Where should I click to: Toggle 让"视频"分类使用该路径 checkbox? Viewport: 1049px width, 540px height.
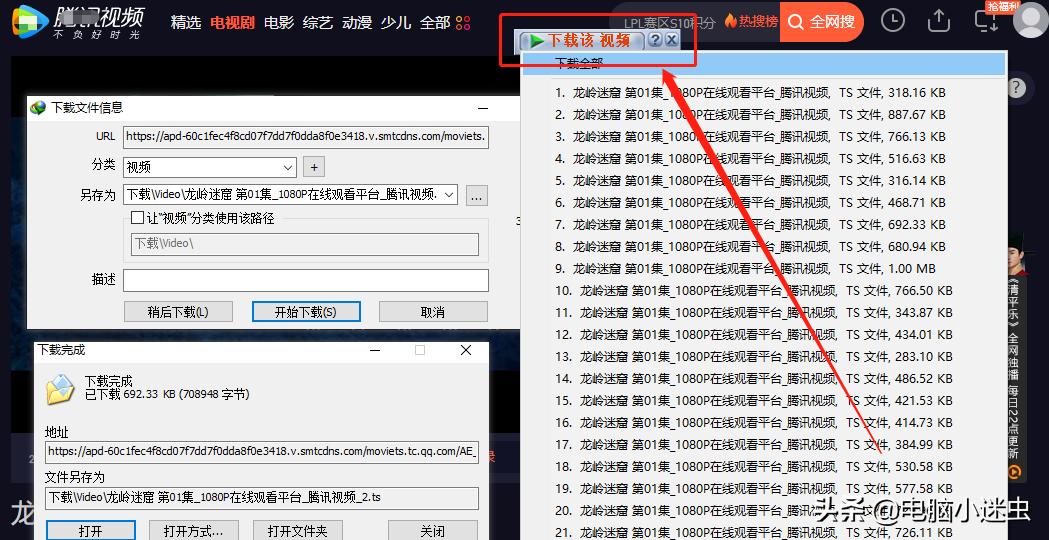click(x=137, y=217)
